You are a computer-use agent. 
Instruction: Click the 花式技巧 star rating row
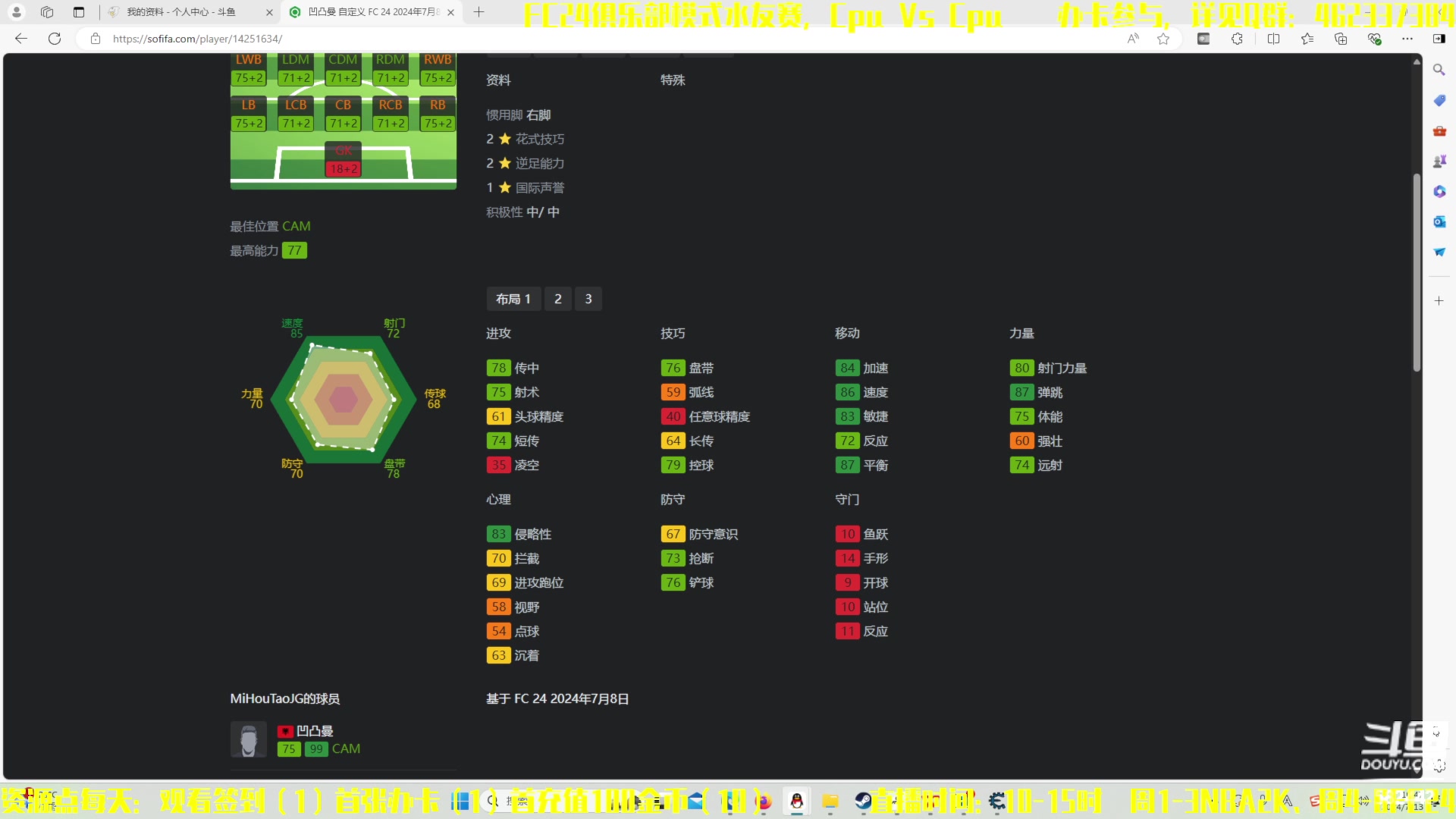click(x=526, y=140)
